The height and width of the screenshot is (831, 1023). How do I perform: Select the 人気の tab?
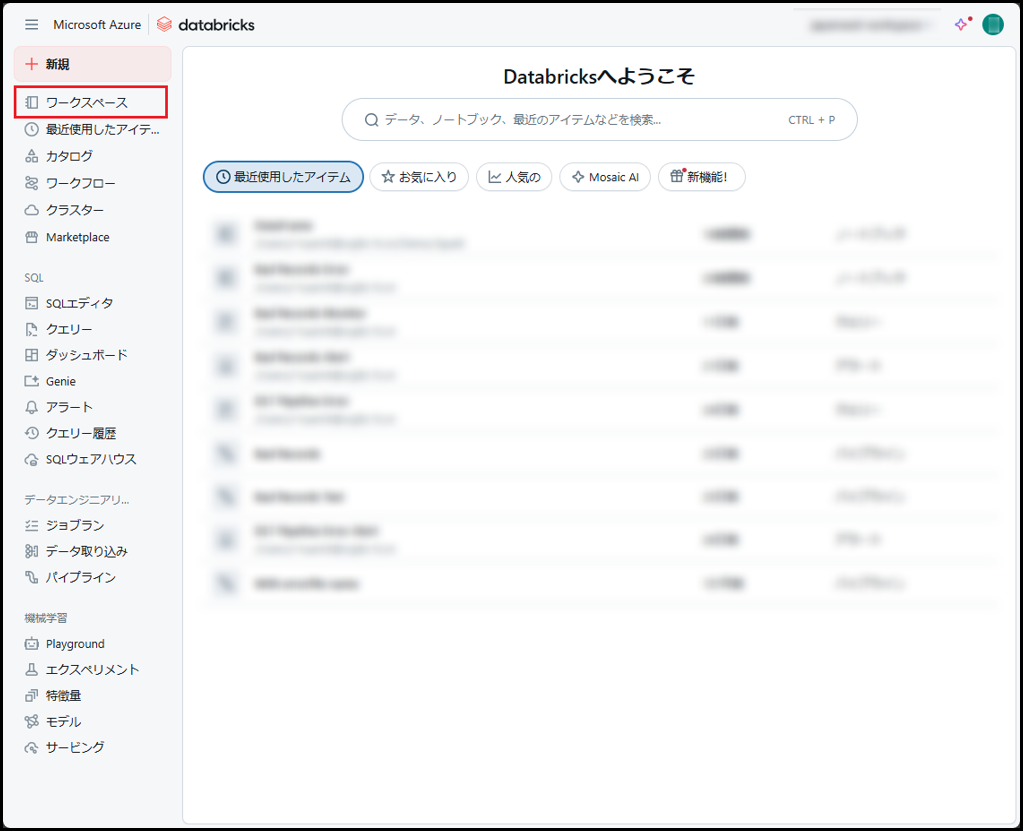(514, 177)
